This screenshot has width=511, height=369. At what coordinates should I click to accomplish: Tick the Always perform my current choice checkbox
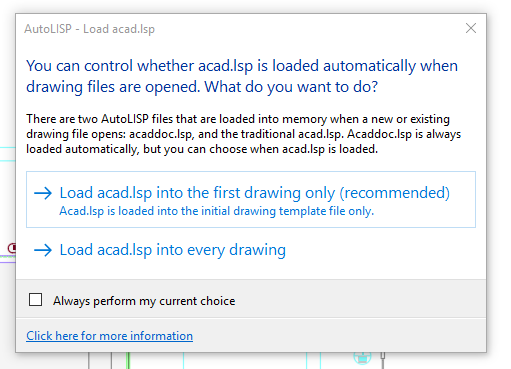[35, 300]
